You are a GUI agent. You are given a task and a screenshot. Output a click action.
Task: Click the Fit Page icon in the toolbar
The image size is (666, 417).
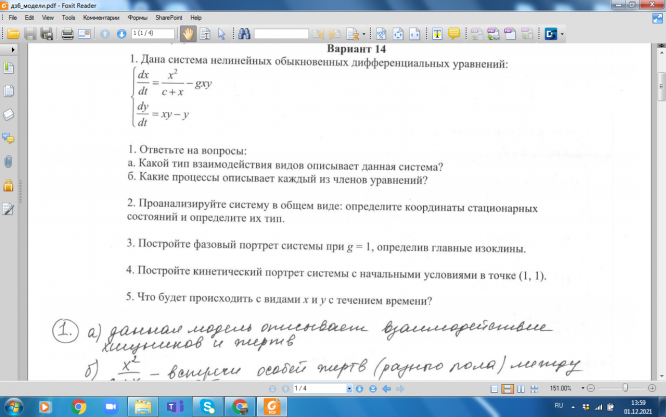[x=398, y=34]
